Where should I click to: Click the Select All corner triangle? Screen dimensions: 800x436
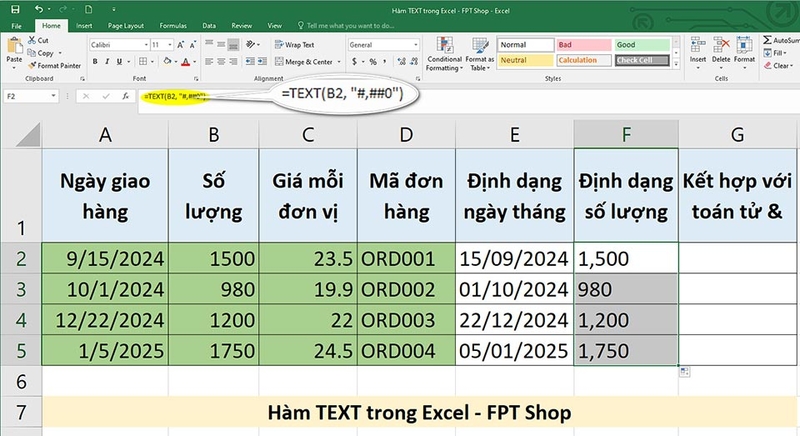(x=28, y=135)
